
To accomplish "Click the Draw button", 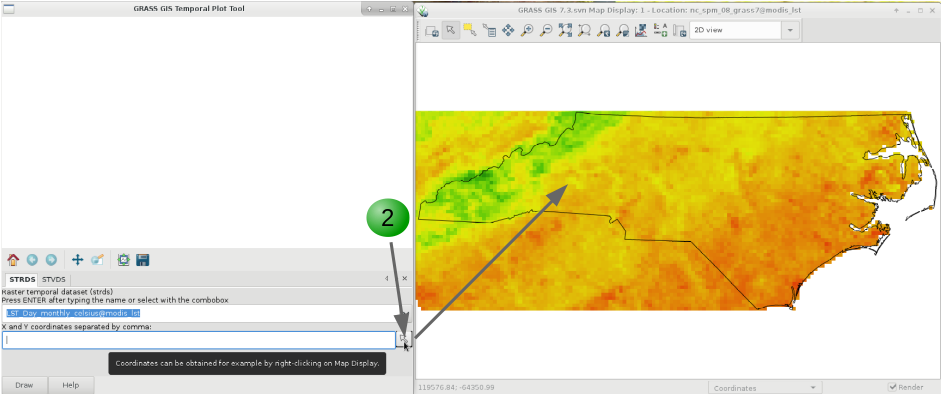I will click(24, 385).
